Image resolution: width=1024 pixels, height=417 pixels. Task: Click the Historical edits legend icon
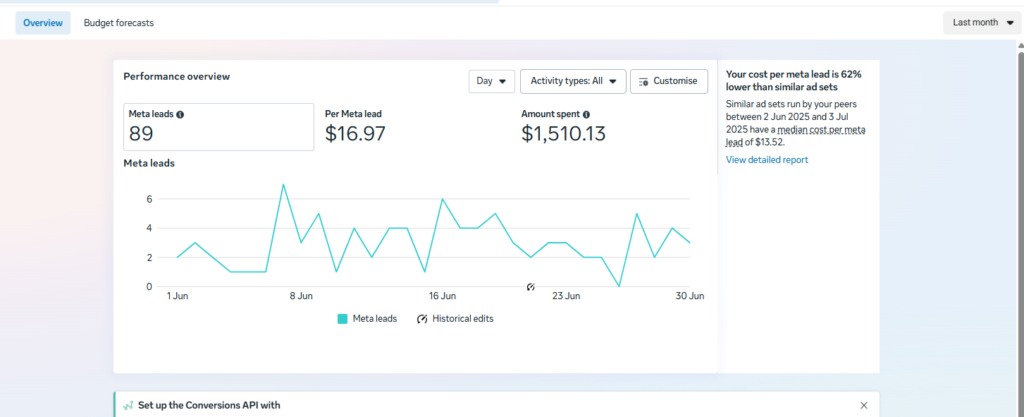[422, 319]
